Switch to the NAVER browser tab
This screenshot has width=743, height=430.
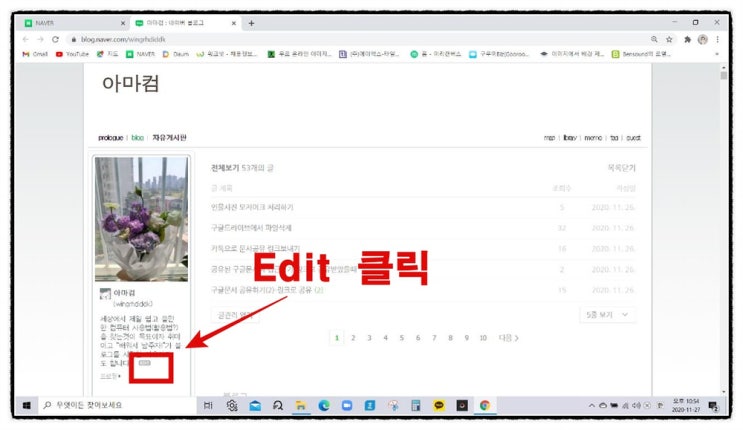[71, 23]
